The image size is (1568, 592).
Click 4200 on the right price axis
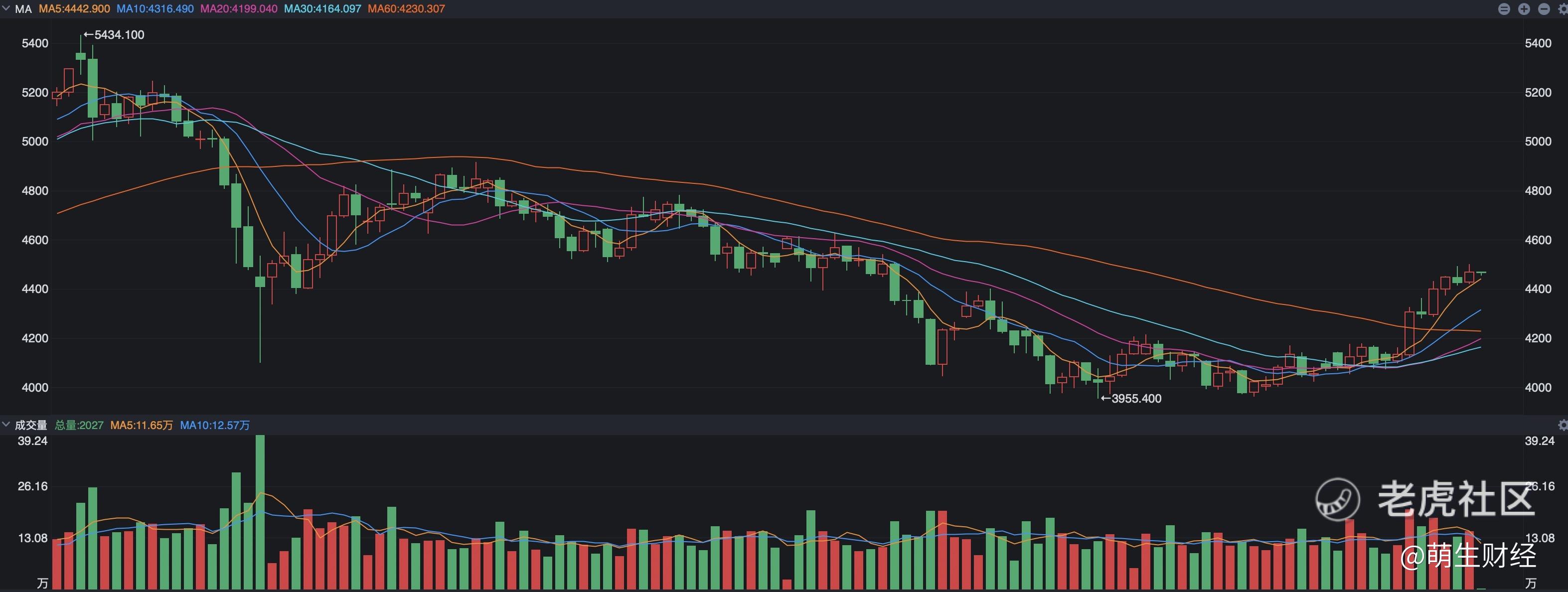[1538, 338]
